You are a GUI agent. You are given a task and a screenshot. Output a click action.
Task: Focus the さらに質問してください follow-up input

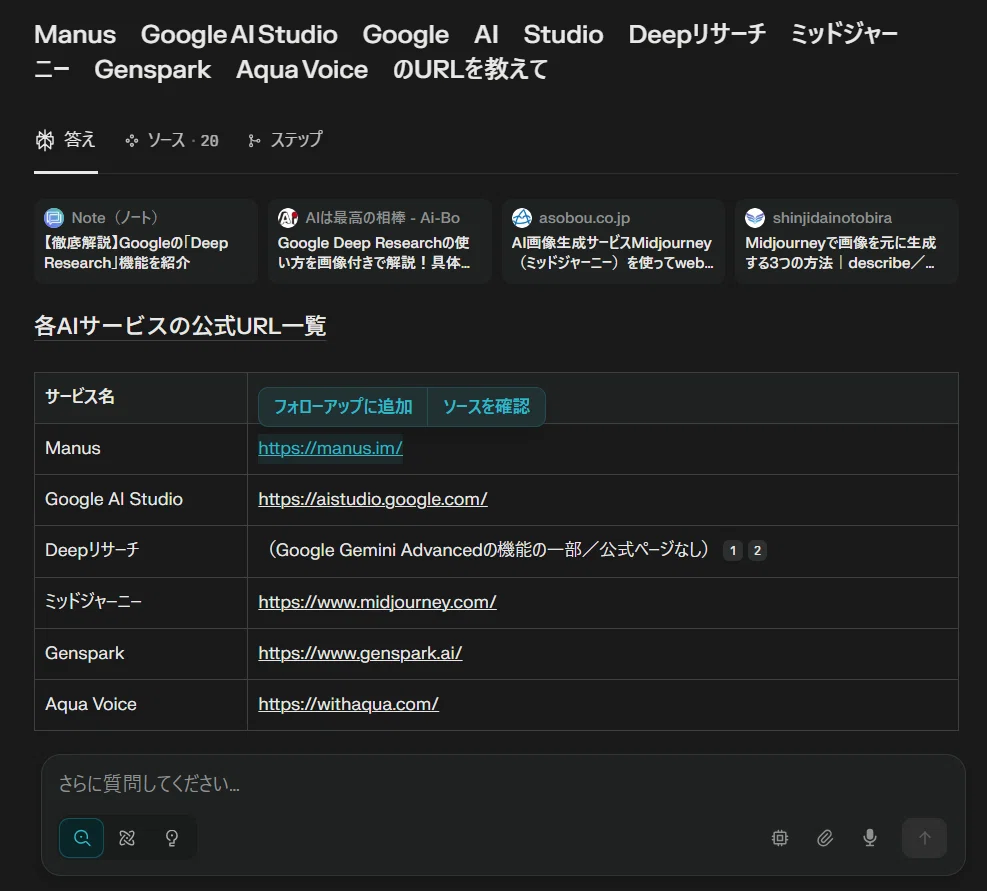pyautogui.click(x=502, y=784)
